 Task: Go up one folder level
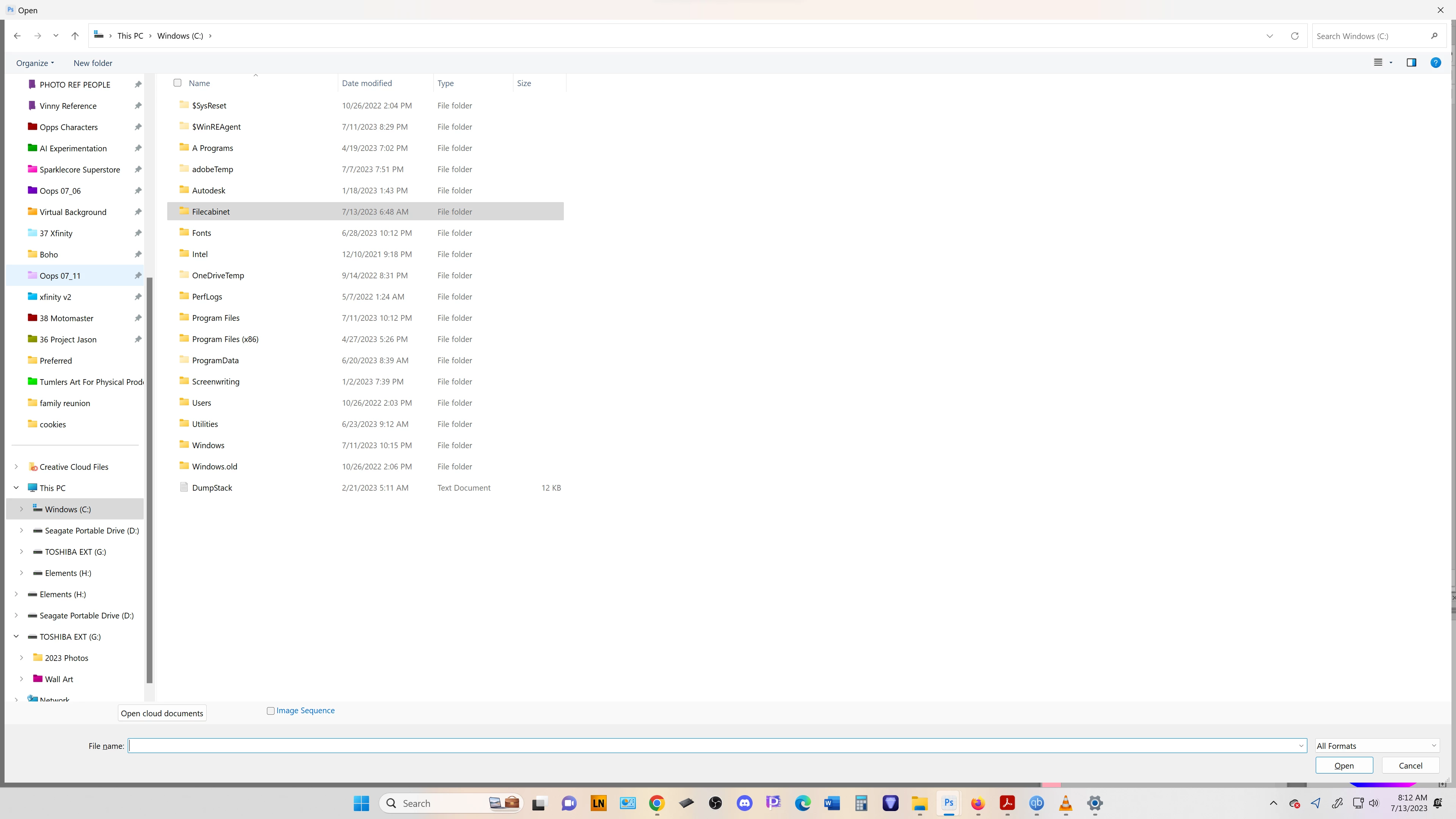(x=75, y=36)
